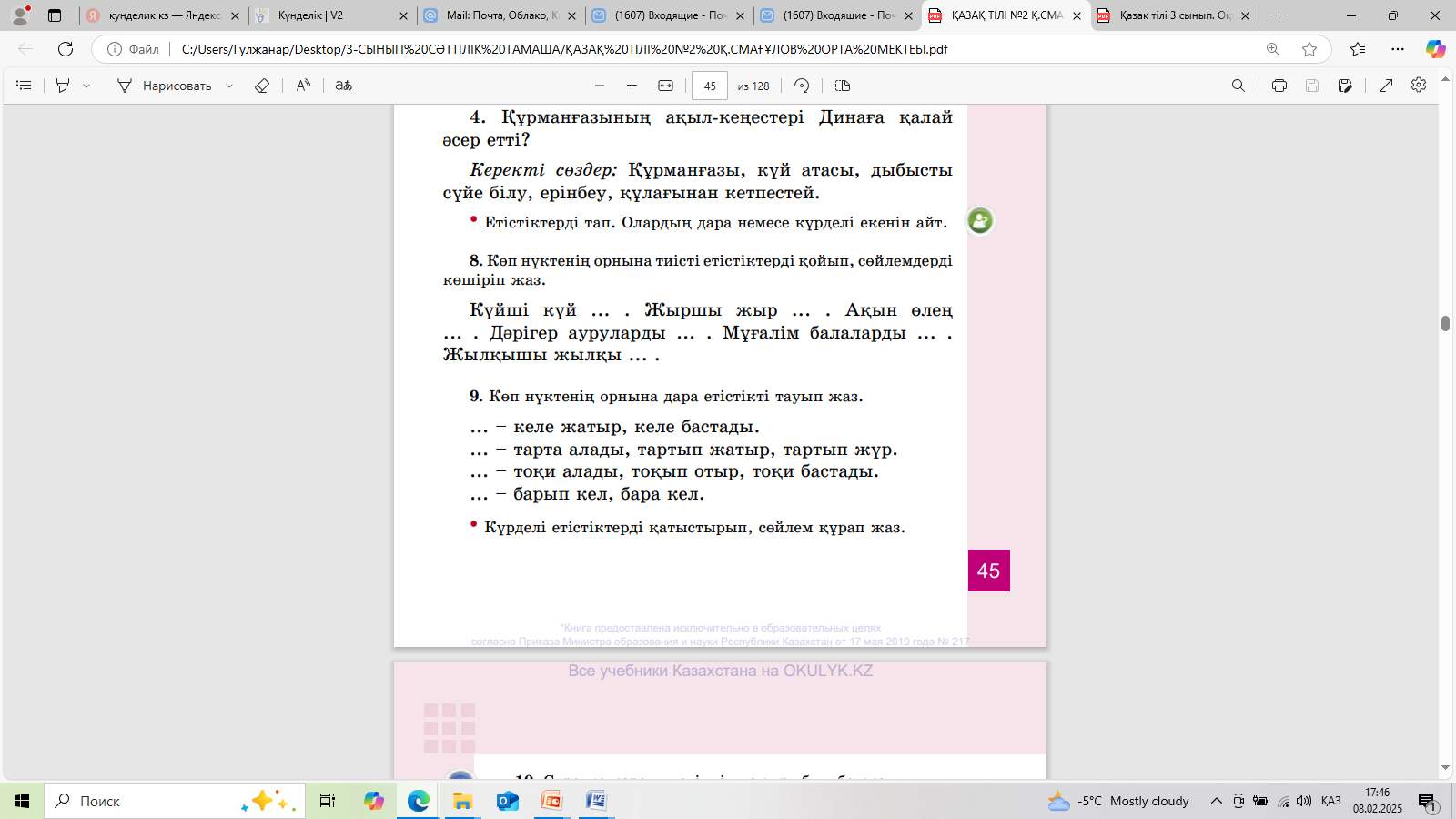Open Outlook from taskbar
This screenshot has width=1456, height=819.
click(507, 801)
